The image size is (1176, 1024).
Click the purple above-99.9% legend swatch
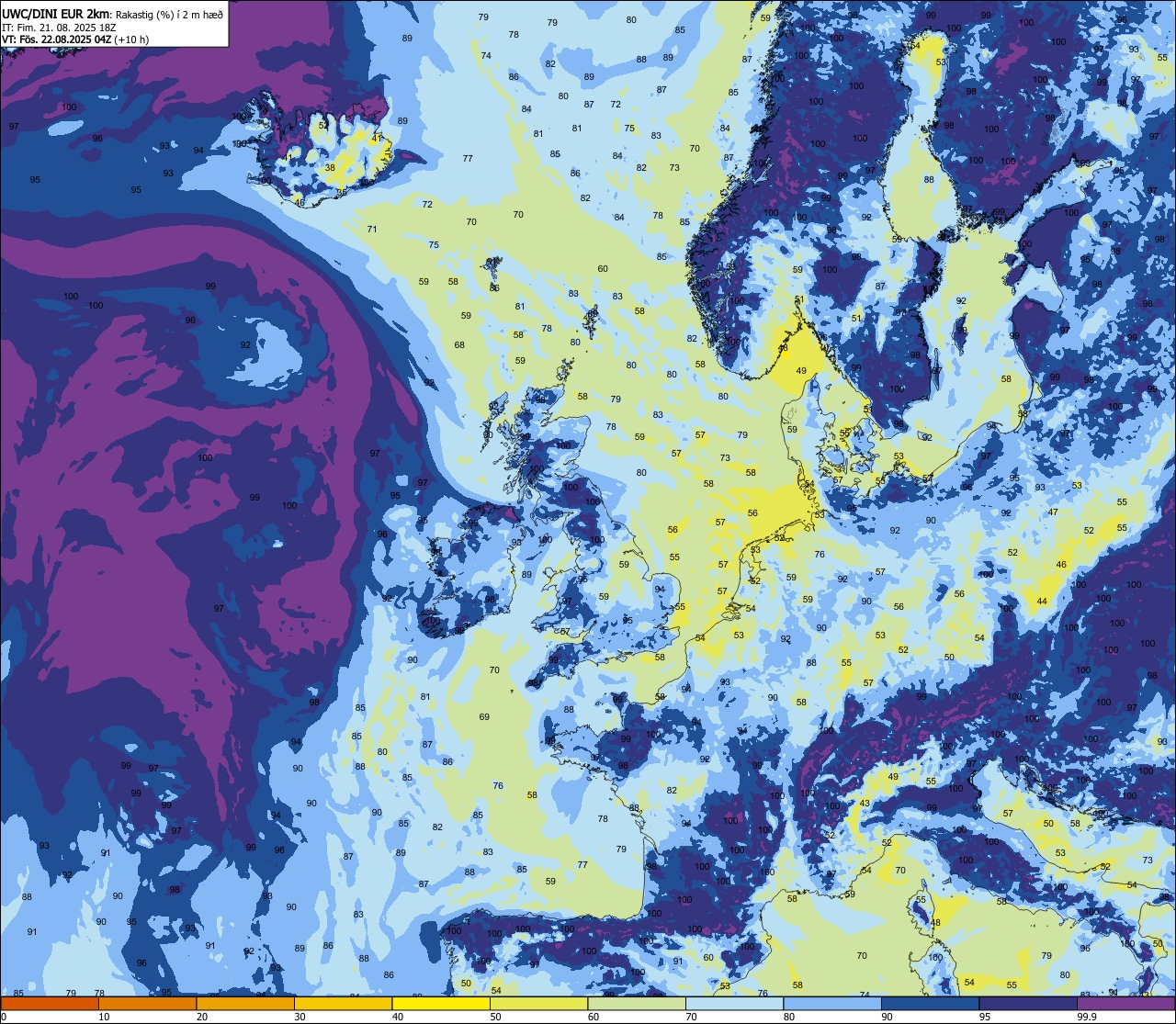point(1125,1003)
